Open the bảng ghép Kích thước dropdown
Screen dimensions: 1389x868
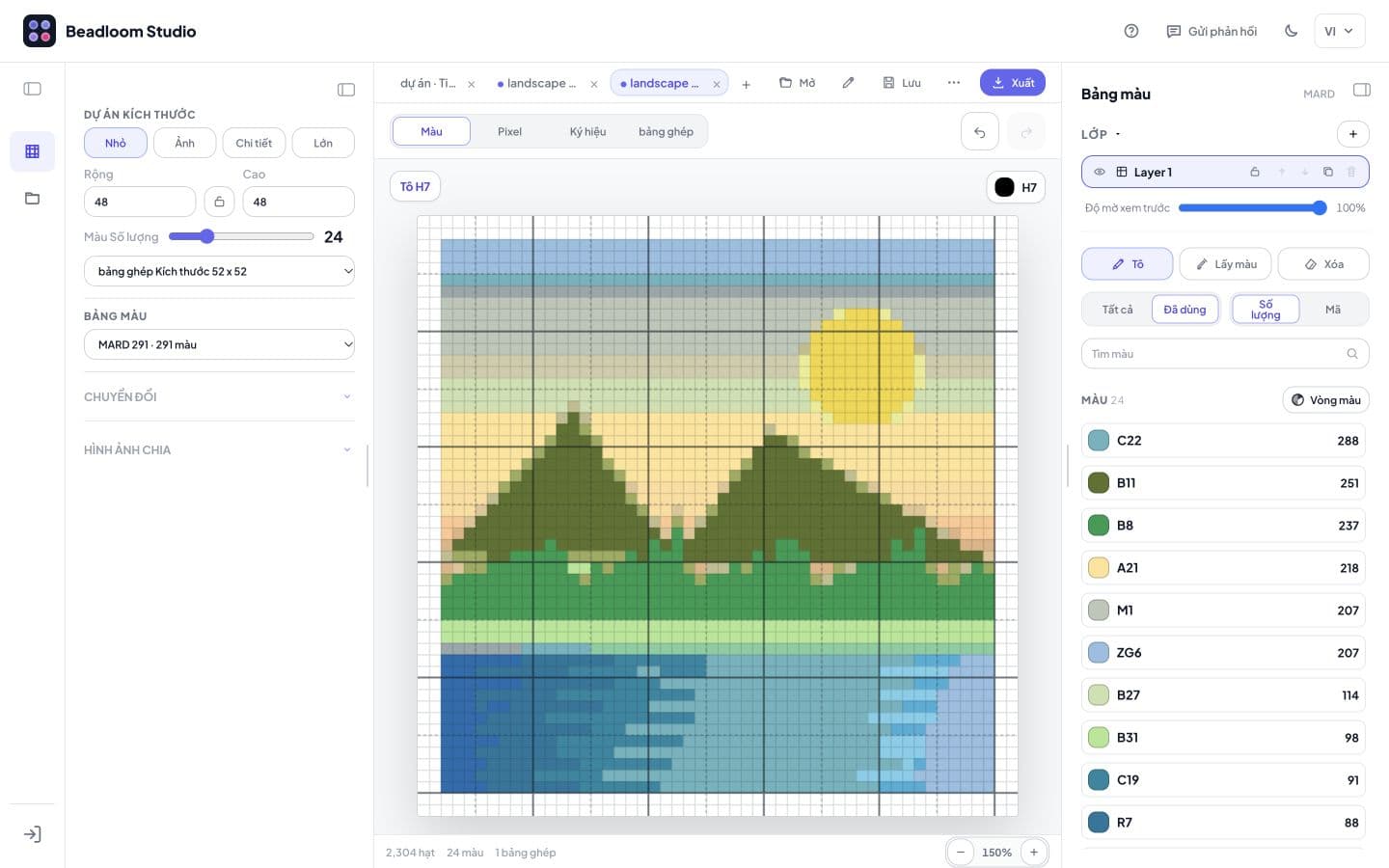(x=219, y=271)
